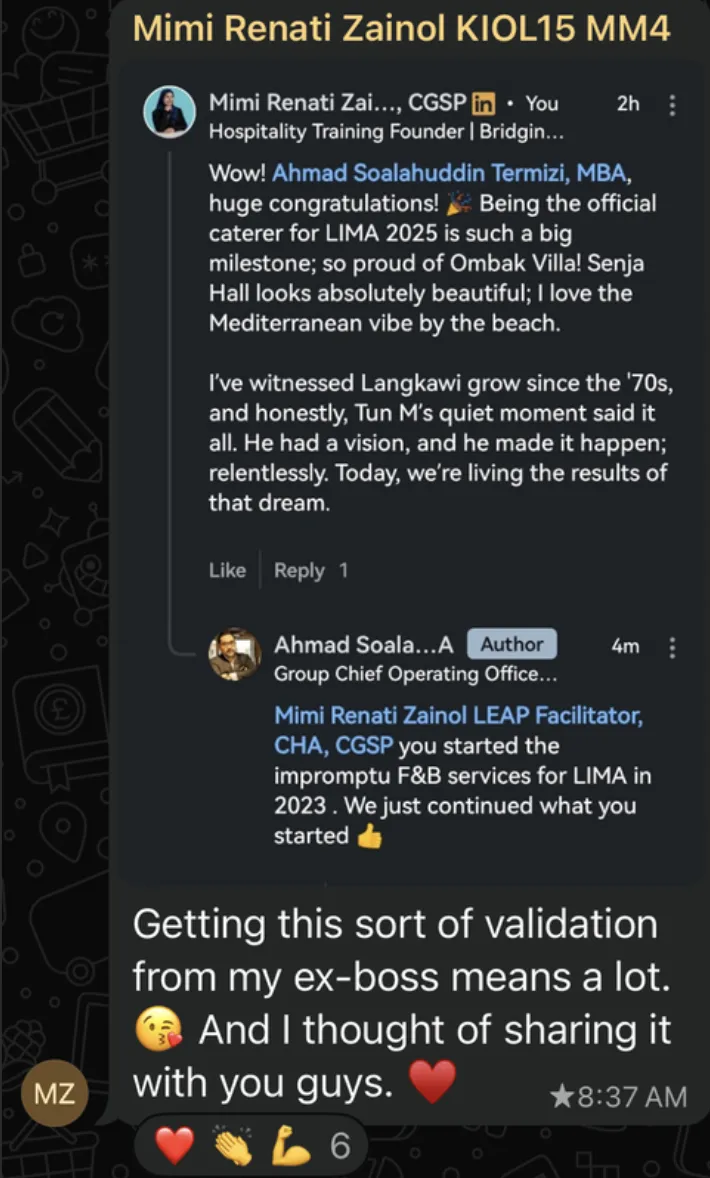Image resolution: width=710 pixels, height=1178 pixels.
Task: Click the Author badge on Ahmad's reply
Action: [x=512, y=645]
